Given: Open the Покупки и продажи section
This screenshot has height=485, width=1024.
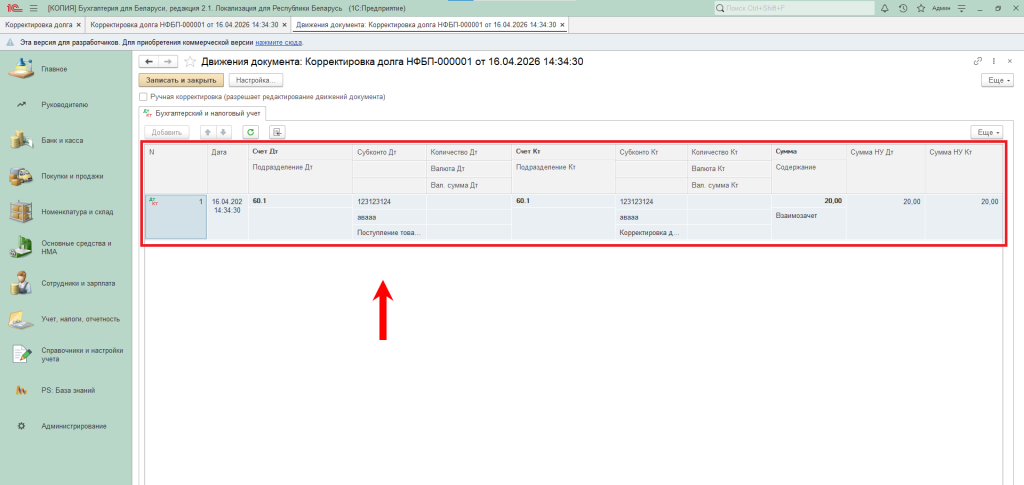Looking at the screenshot, I should (72, 176).
